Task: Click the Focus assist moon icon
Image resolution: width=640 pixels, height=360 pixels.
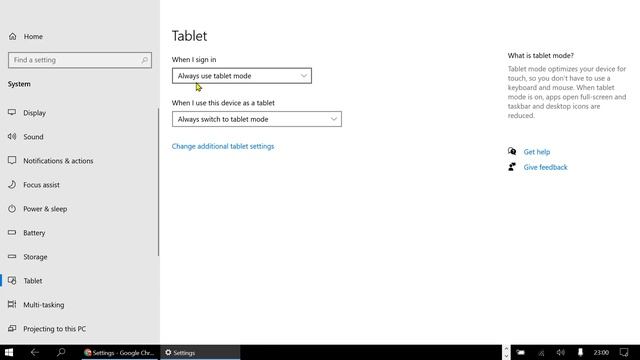Action: (12, 184)
